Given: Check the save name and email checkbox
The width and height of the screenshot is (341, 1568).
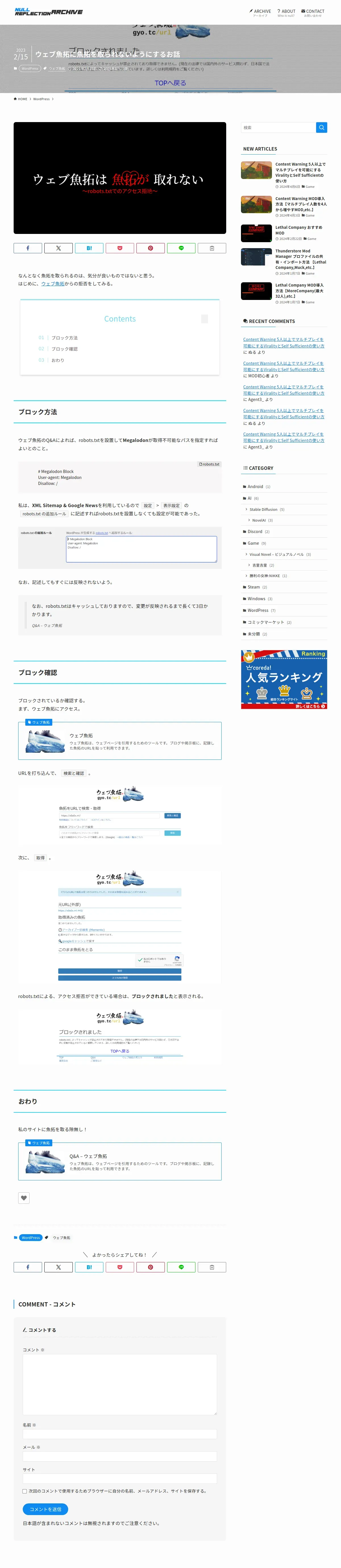Looking at the screenshot, I should (x=25, y=1491).
